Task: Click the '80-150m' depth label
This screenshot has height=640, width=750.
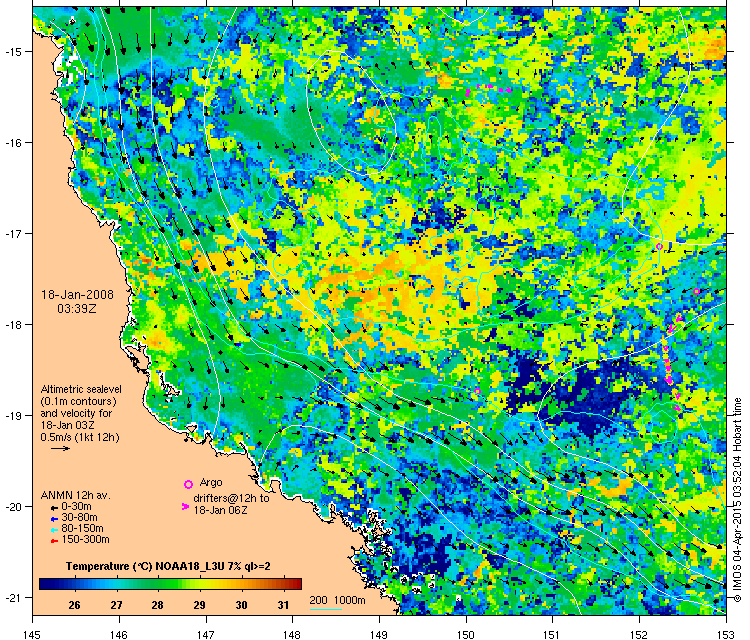Action: point(82,529)
